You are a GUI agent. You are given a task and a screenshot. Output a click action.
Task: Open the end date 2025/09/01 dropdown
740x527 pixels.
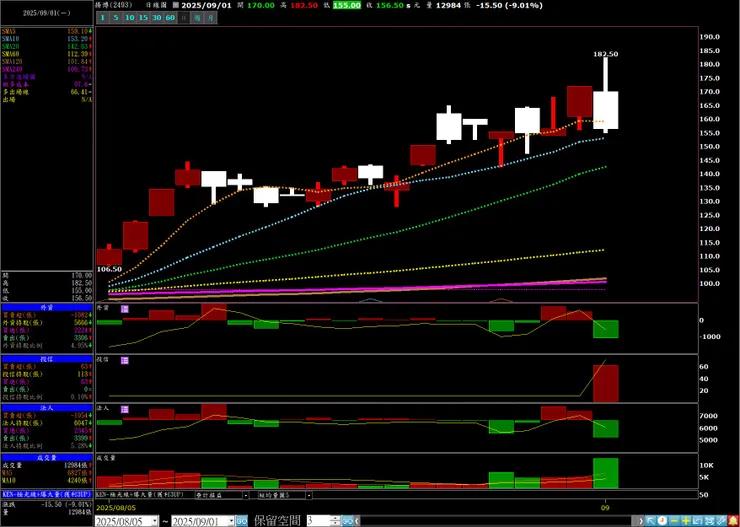[x=231, y=521]
